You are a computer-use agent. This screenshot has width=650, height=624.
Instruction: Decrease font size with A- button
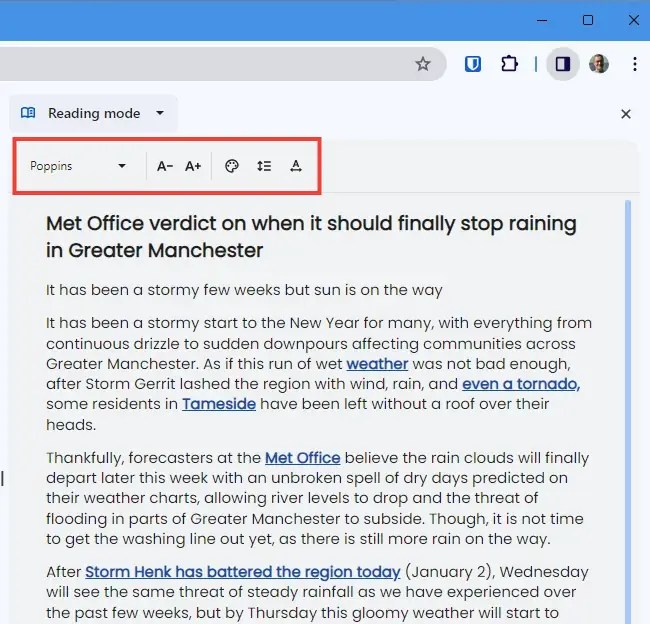(x=165, y=166)
